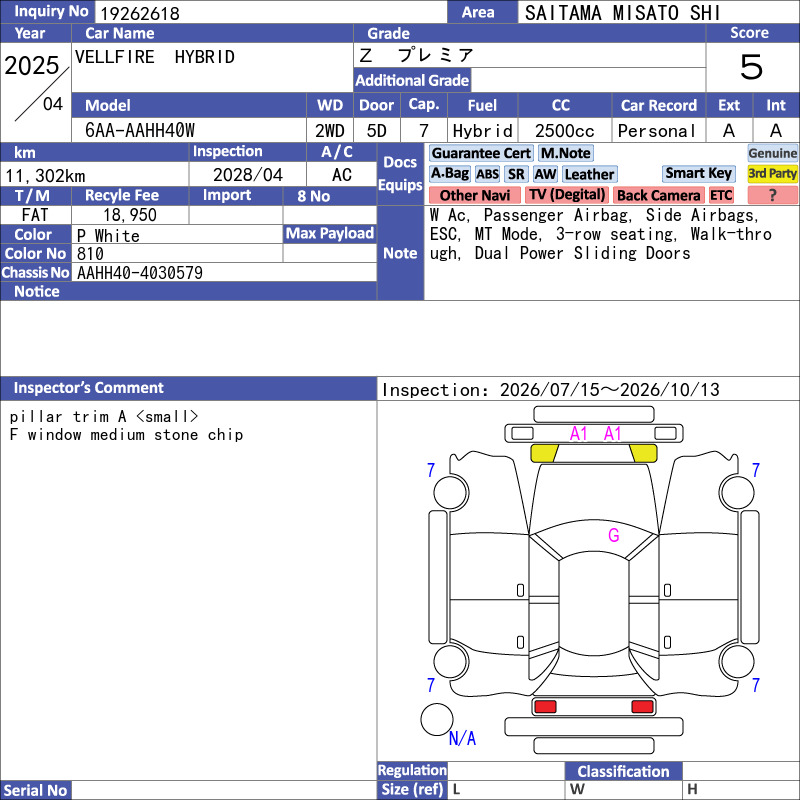800x800 pixels.
Task: Click the area SAITAMA MISATO SHI
Action: coord(622,13)
